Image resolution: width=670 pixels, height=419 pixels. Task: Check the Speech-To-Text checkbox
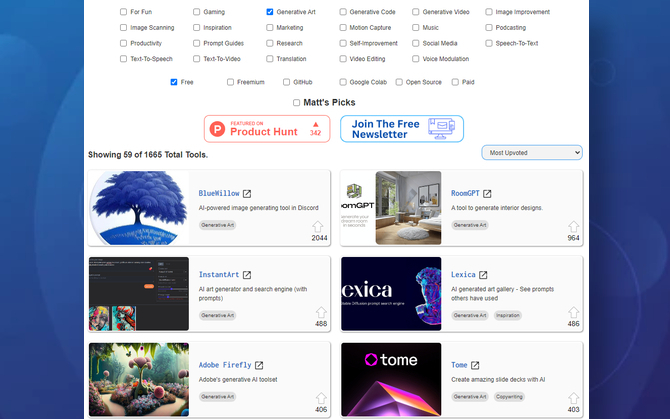click(x=489, y=43)
